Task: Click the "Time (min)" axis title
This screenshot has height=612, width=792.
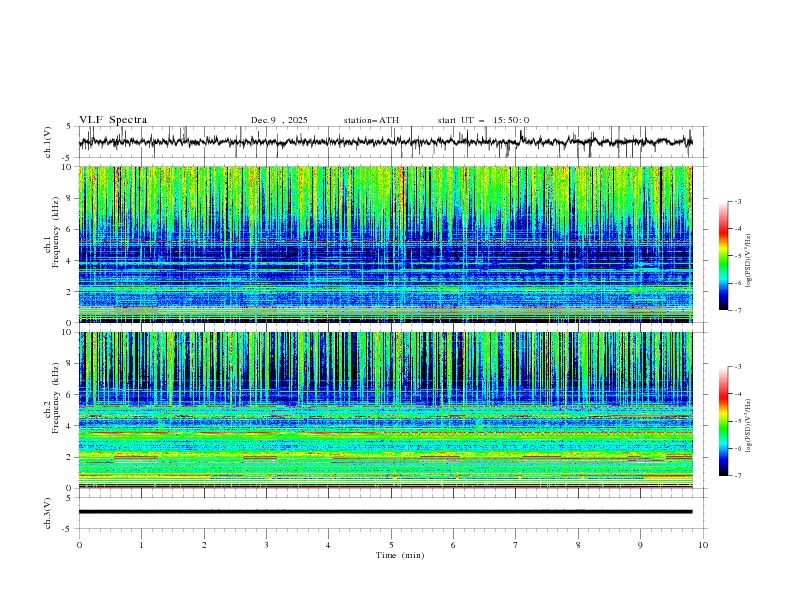Action: (x=400, y=555)
